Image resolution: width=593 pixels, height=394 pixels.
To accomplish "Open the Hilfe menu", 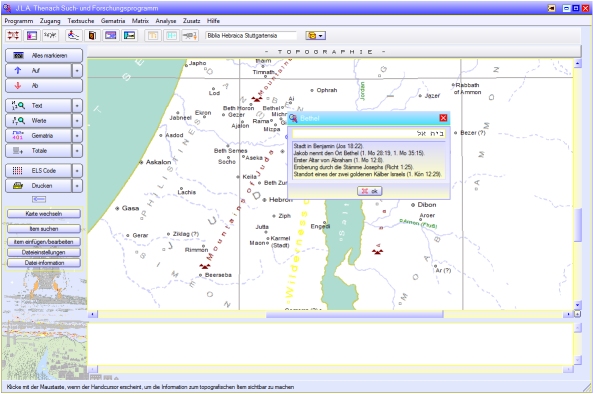I will [x=213, y=21].
